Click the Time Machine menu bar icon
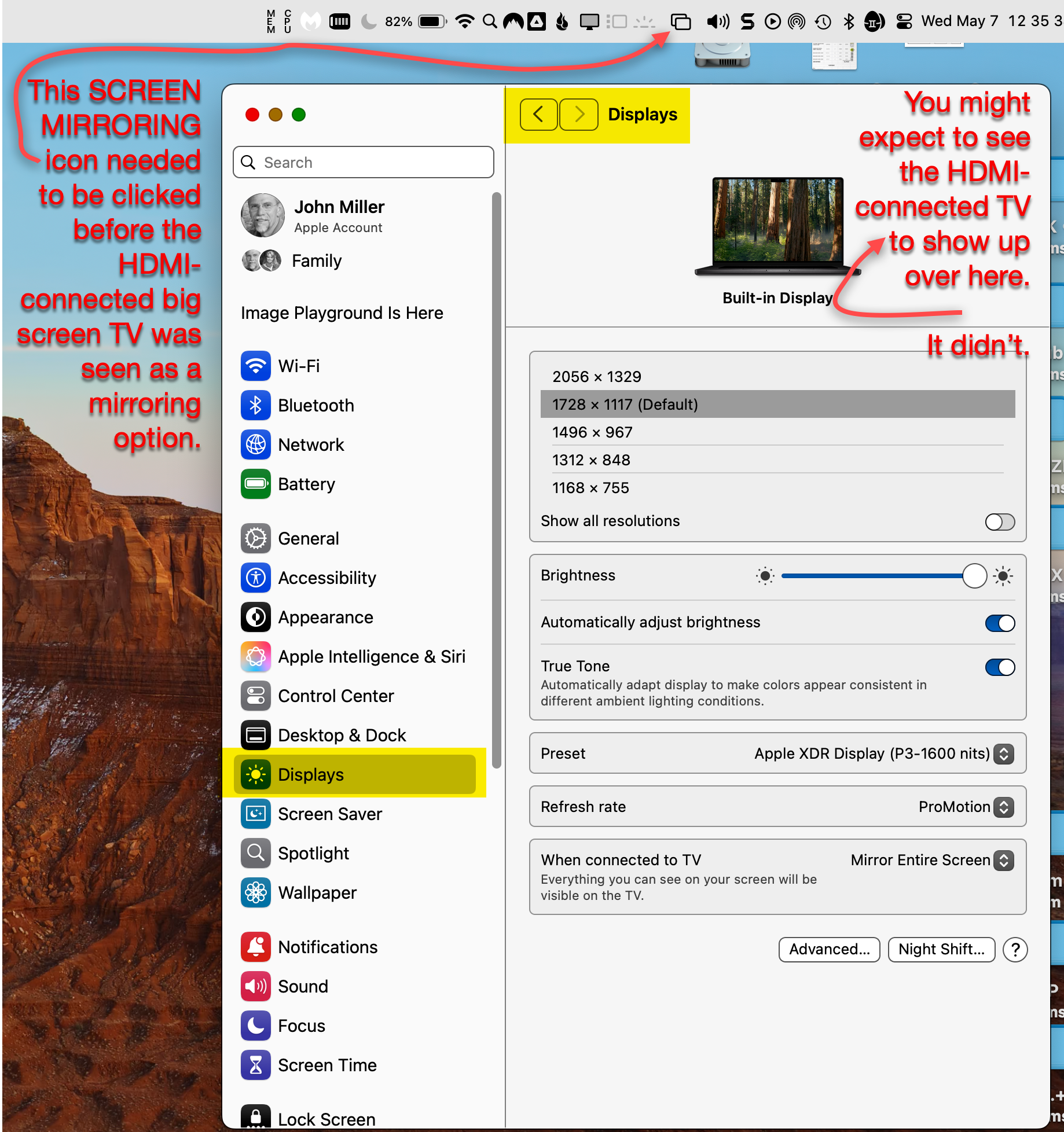The height and width of the screenshot is (1132, 1064). point(823,21)
